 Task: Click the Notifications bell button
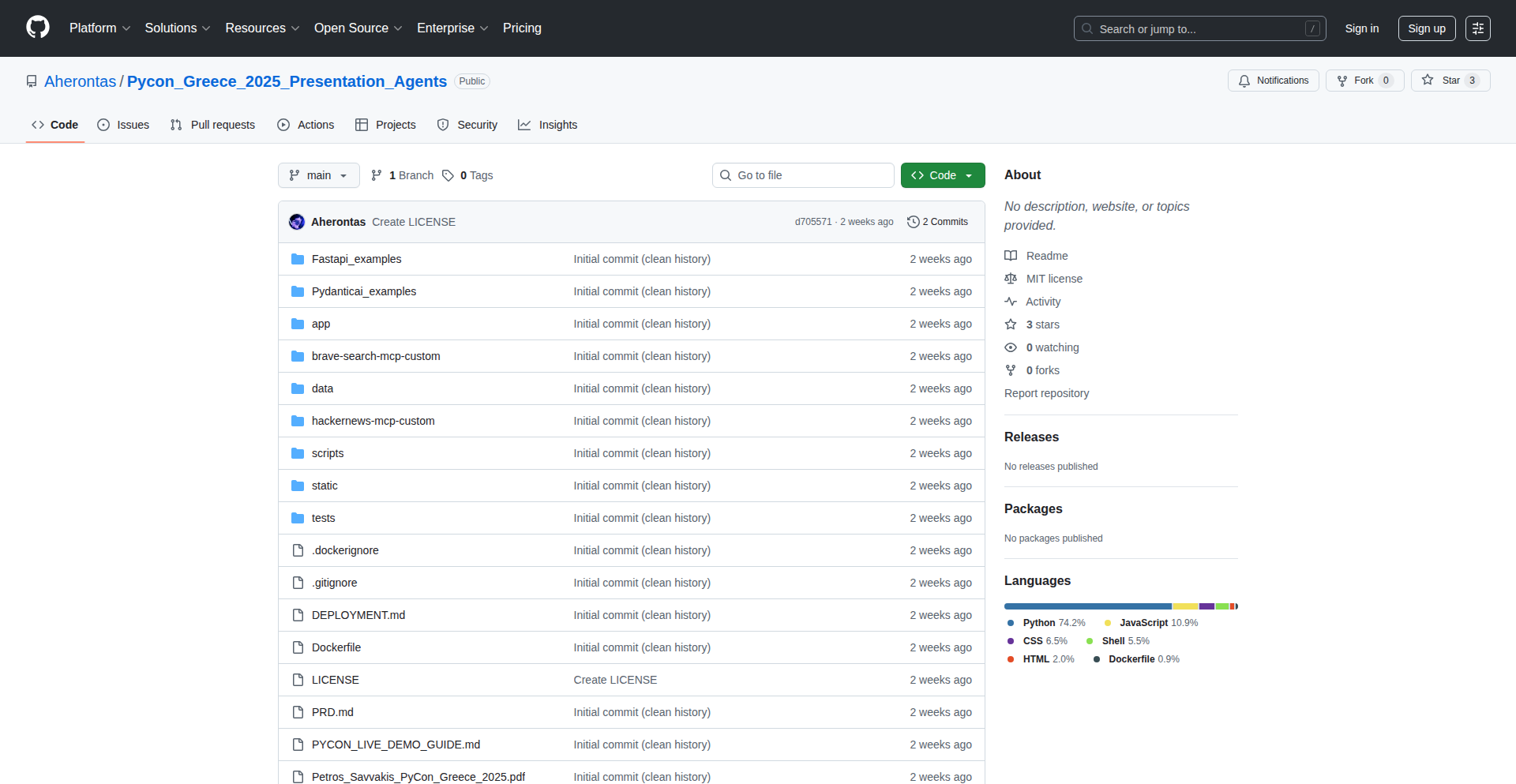[1273, 81]
